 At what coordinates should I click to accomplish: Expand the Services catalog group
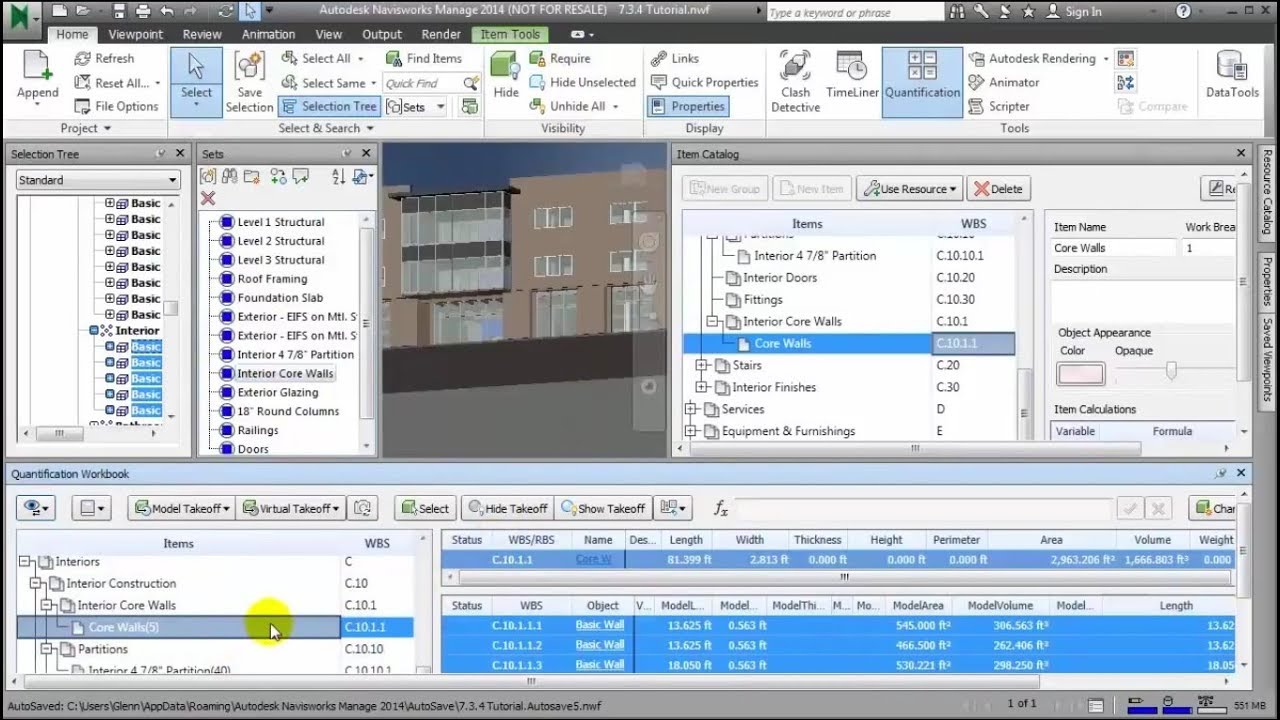pos(690,410)
